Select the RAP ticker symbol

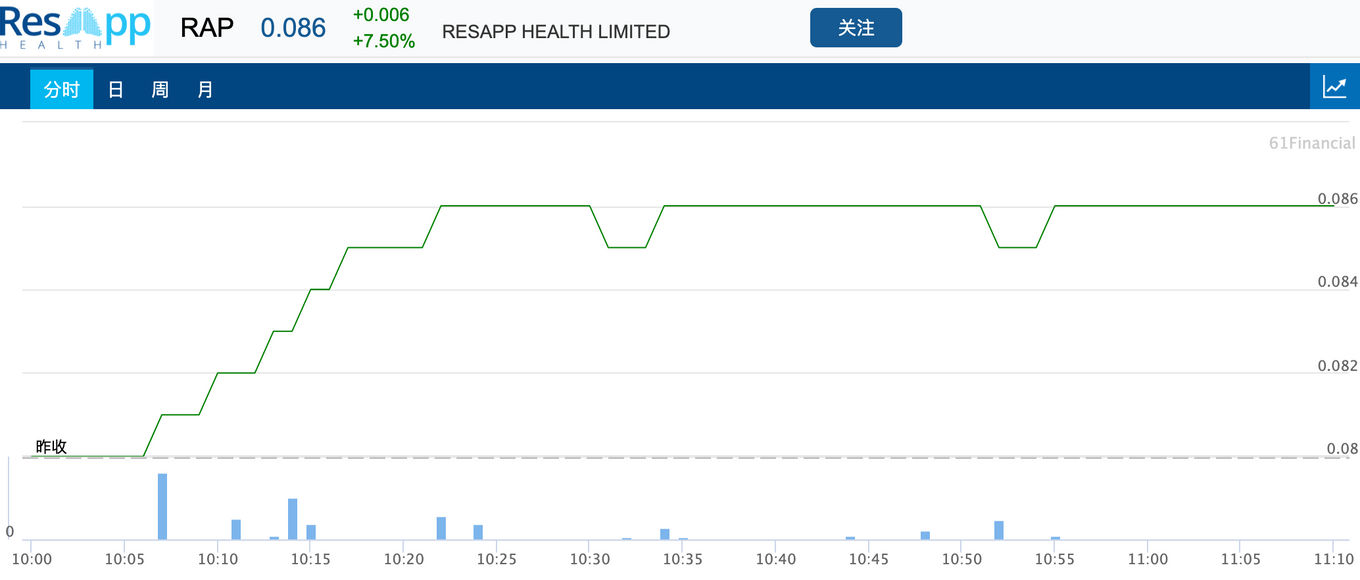click(207, 28)
